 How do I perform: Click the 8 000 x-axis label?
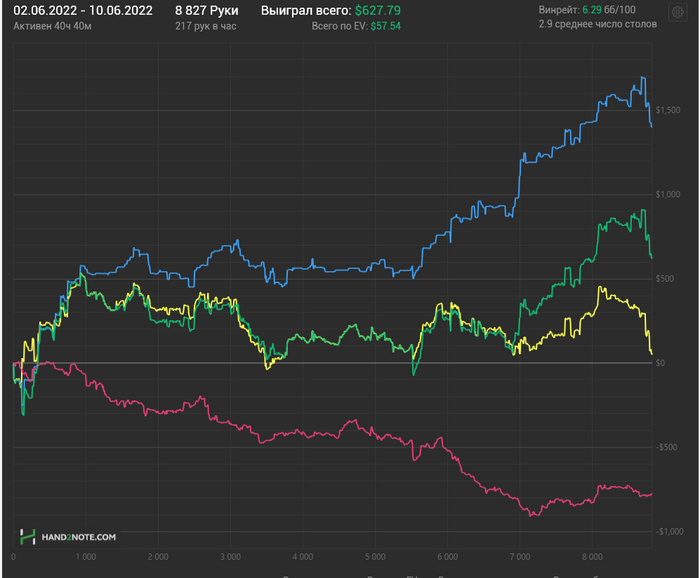click(x=592, y=557)
